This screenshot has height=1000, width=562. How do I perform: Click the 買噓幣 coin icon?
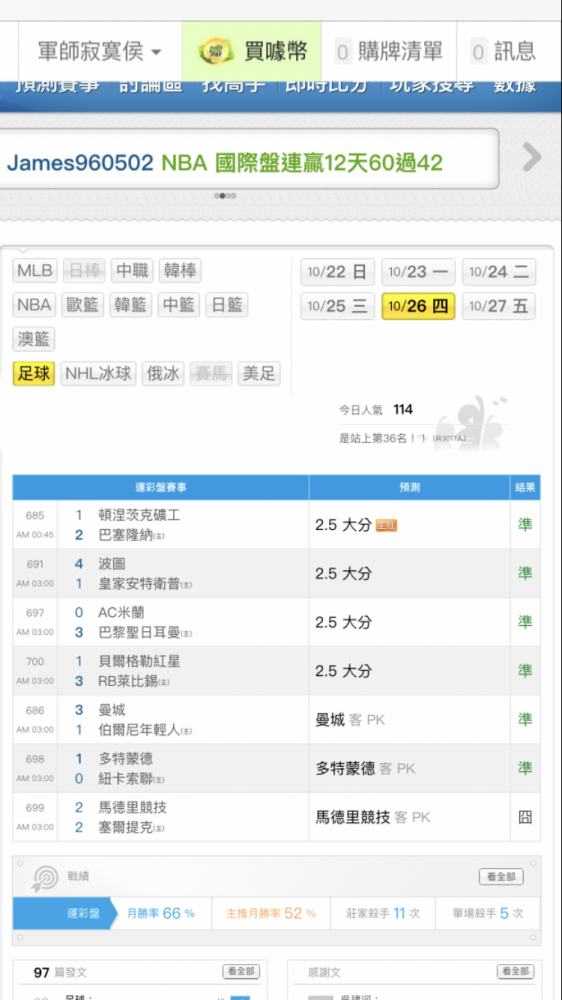(216, 52)
